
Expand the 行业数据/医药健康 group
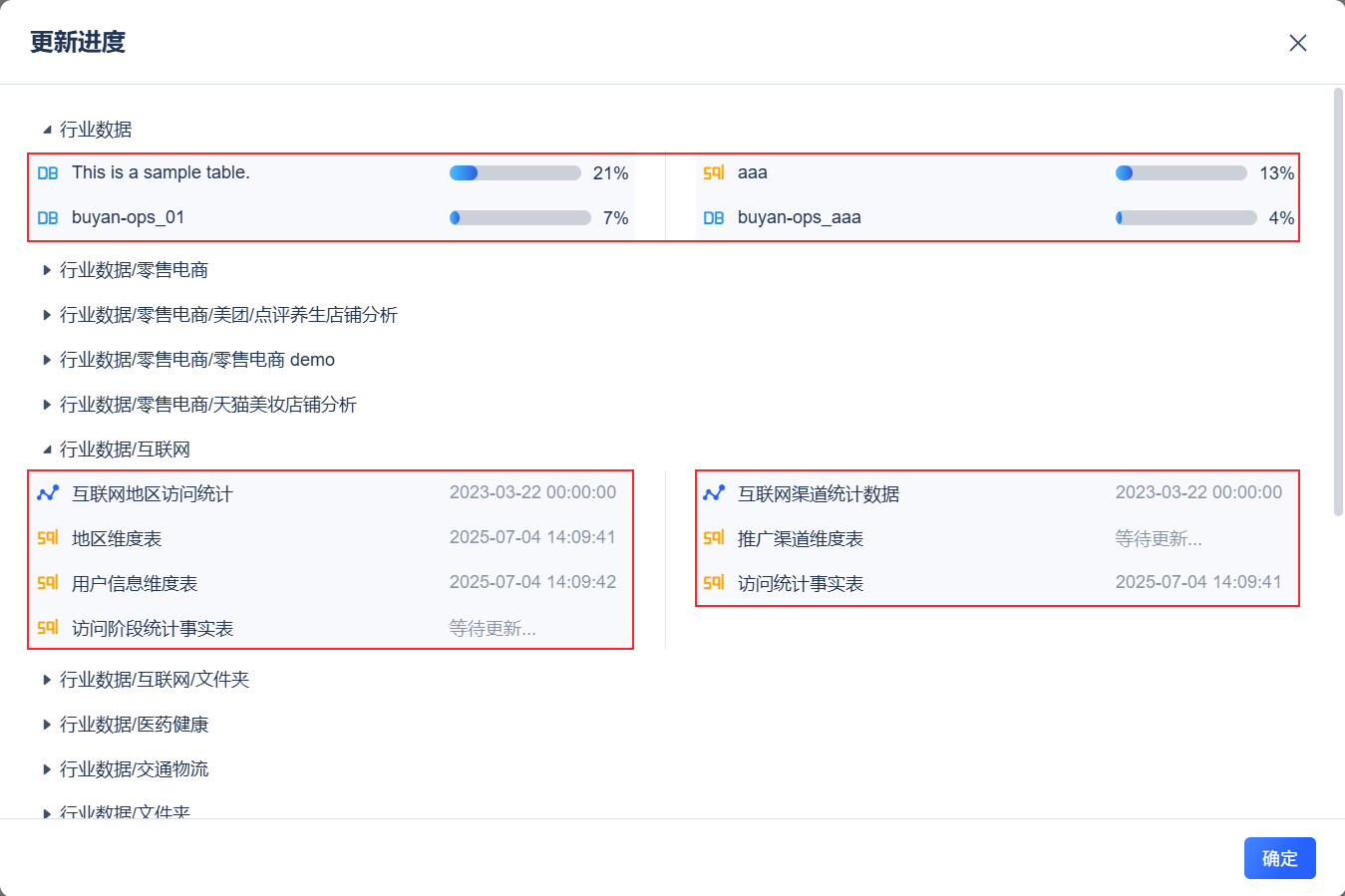(47, 725)
